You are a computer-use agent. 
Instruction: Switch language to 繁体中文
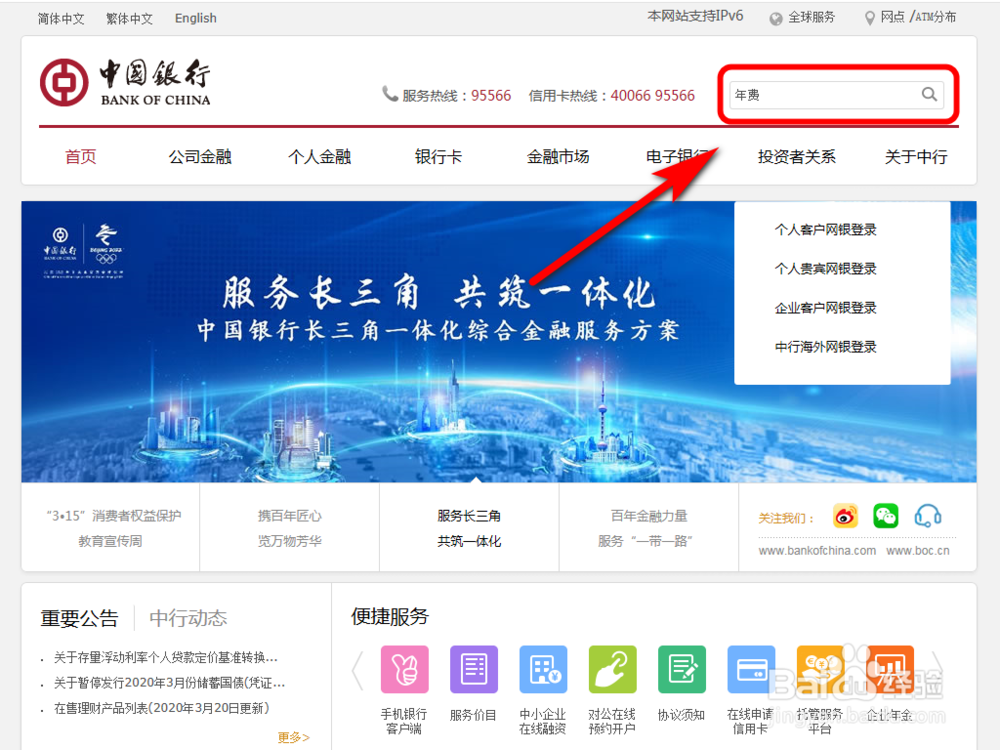click(129, 18)
